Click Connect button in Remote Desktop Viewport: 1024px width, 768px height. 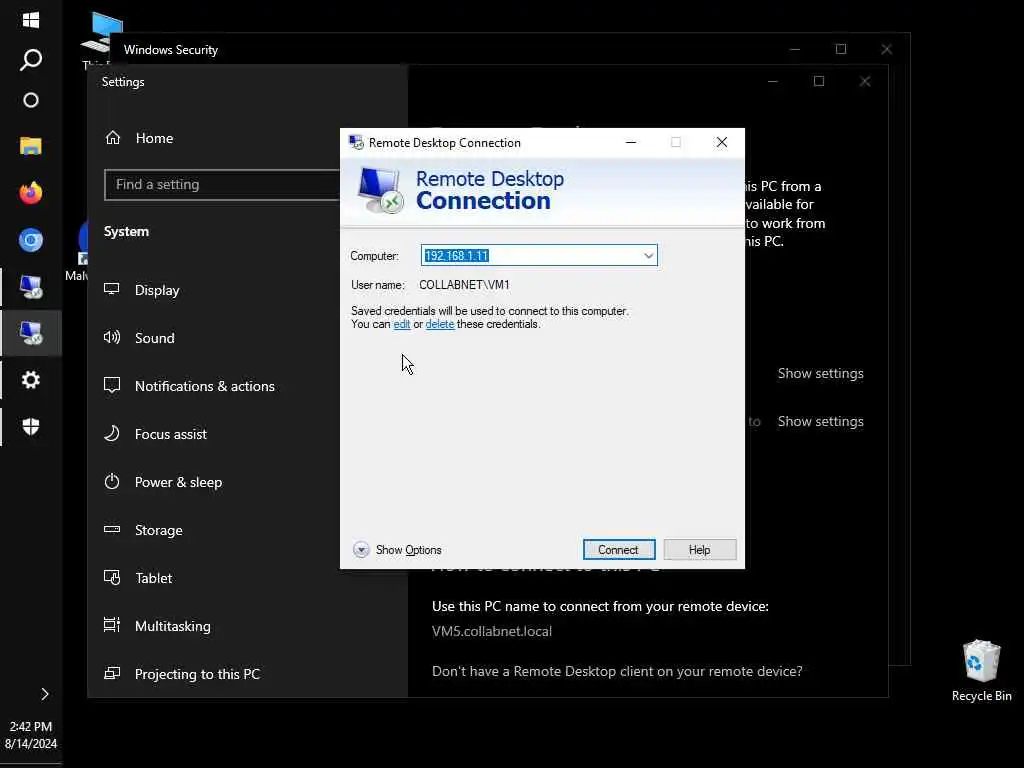618,550
